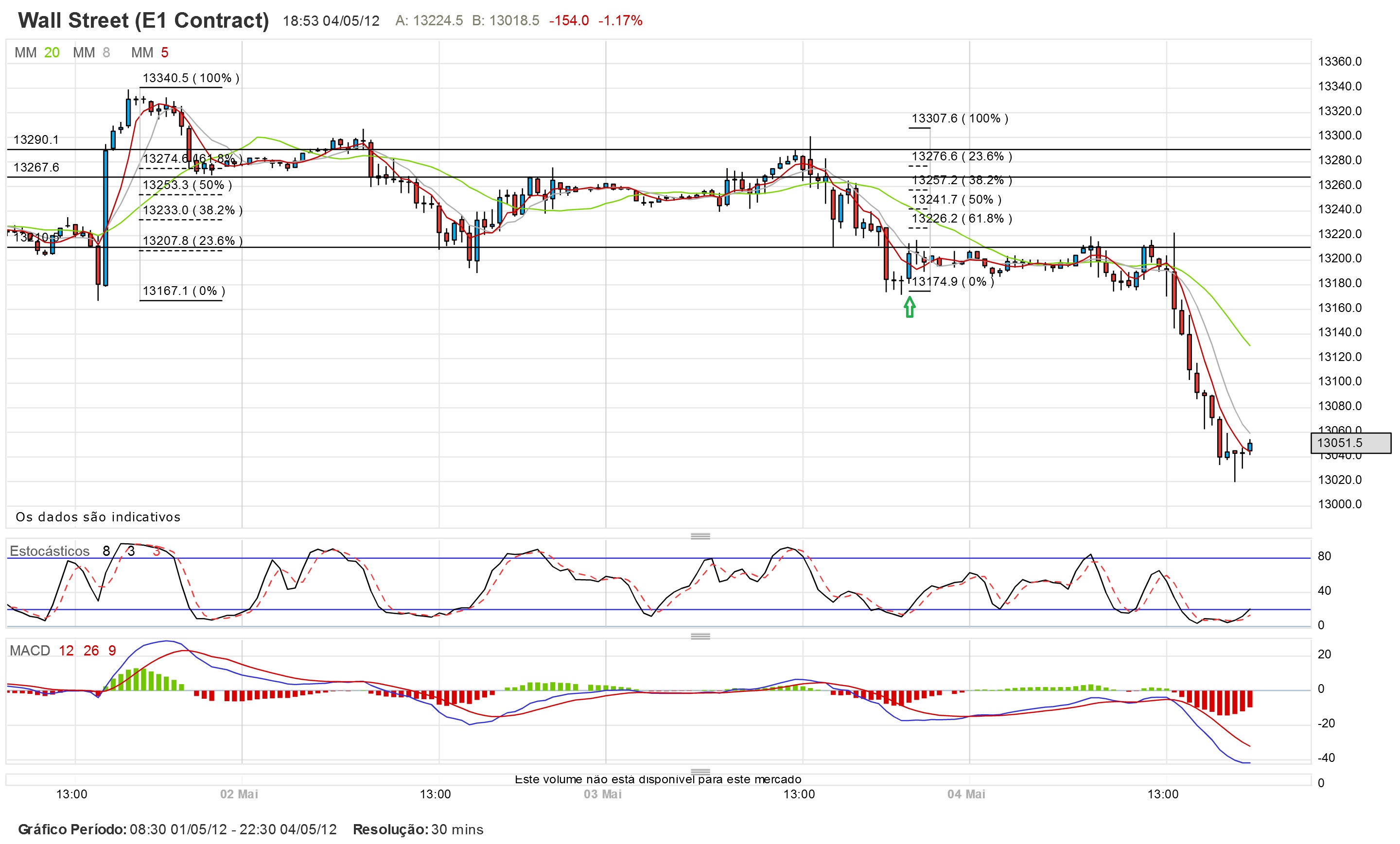Viewport: 1400px width, 844px height.
Task: Click the 13167.1 ( 0% ) Fibonacci label
Action: click(184, 291)
